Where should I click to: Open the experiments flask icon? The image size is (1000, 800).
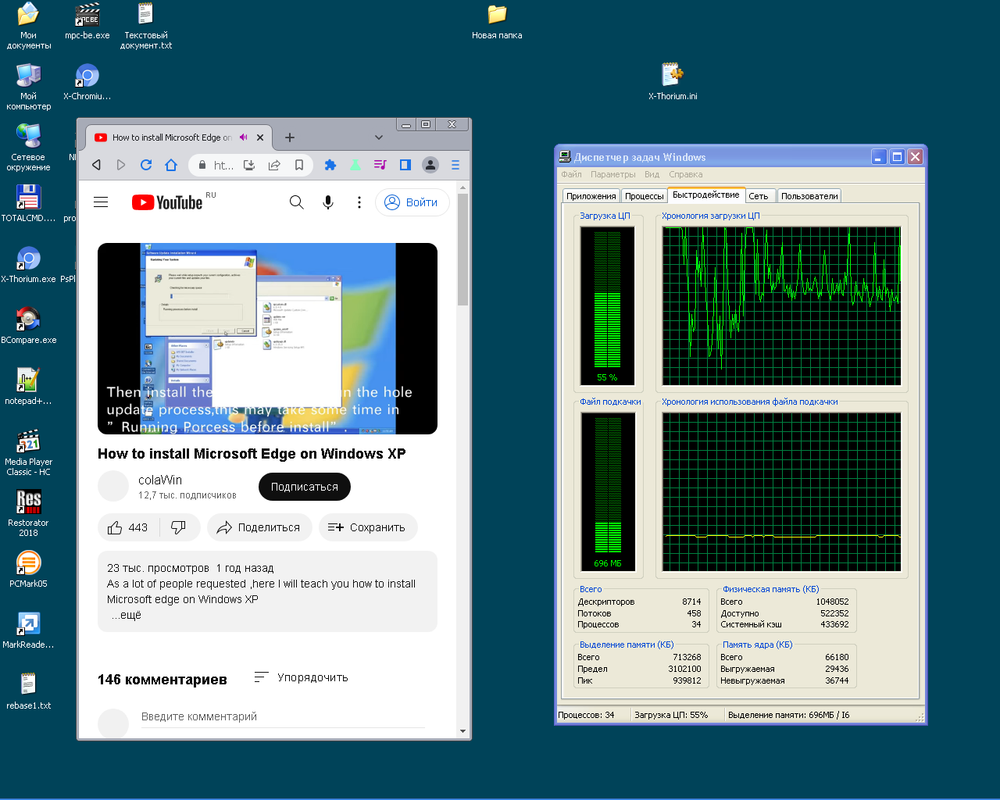355,165
